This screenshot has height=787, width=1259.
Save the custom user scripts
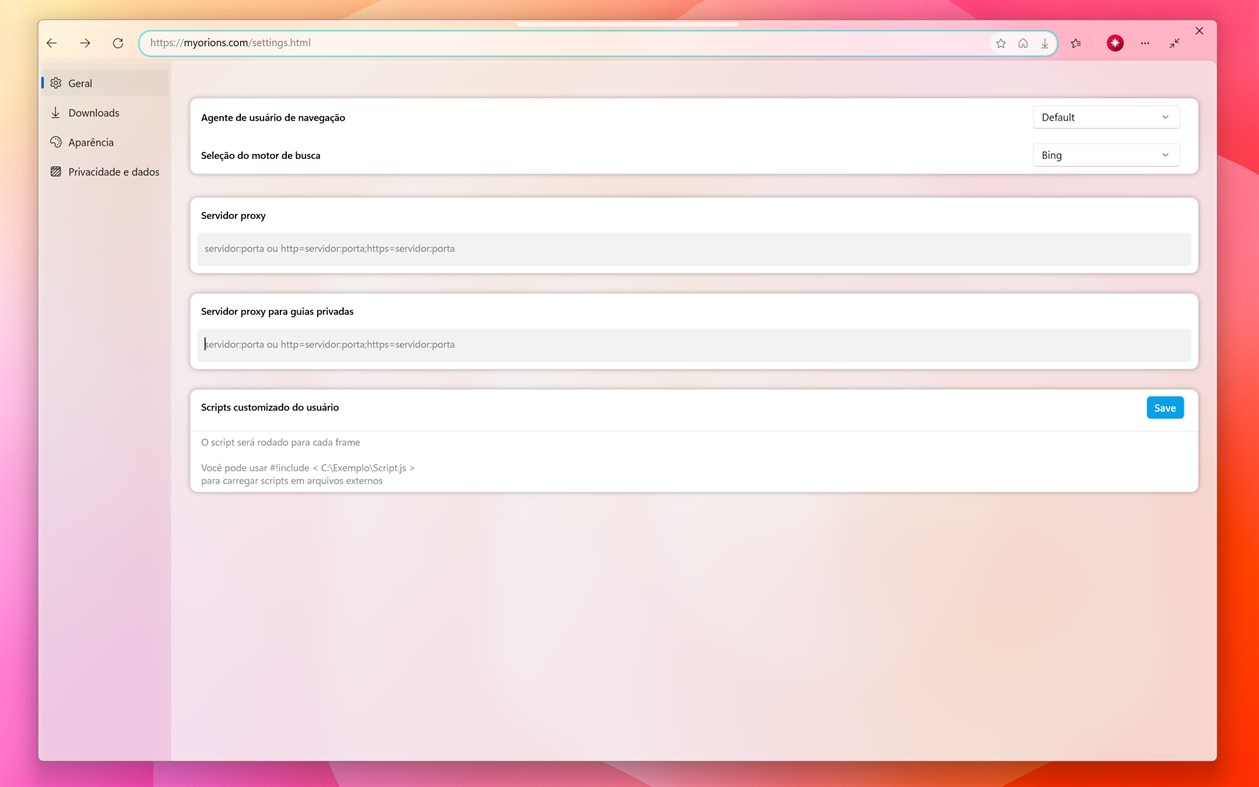[x=1164, y=407]
